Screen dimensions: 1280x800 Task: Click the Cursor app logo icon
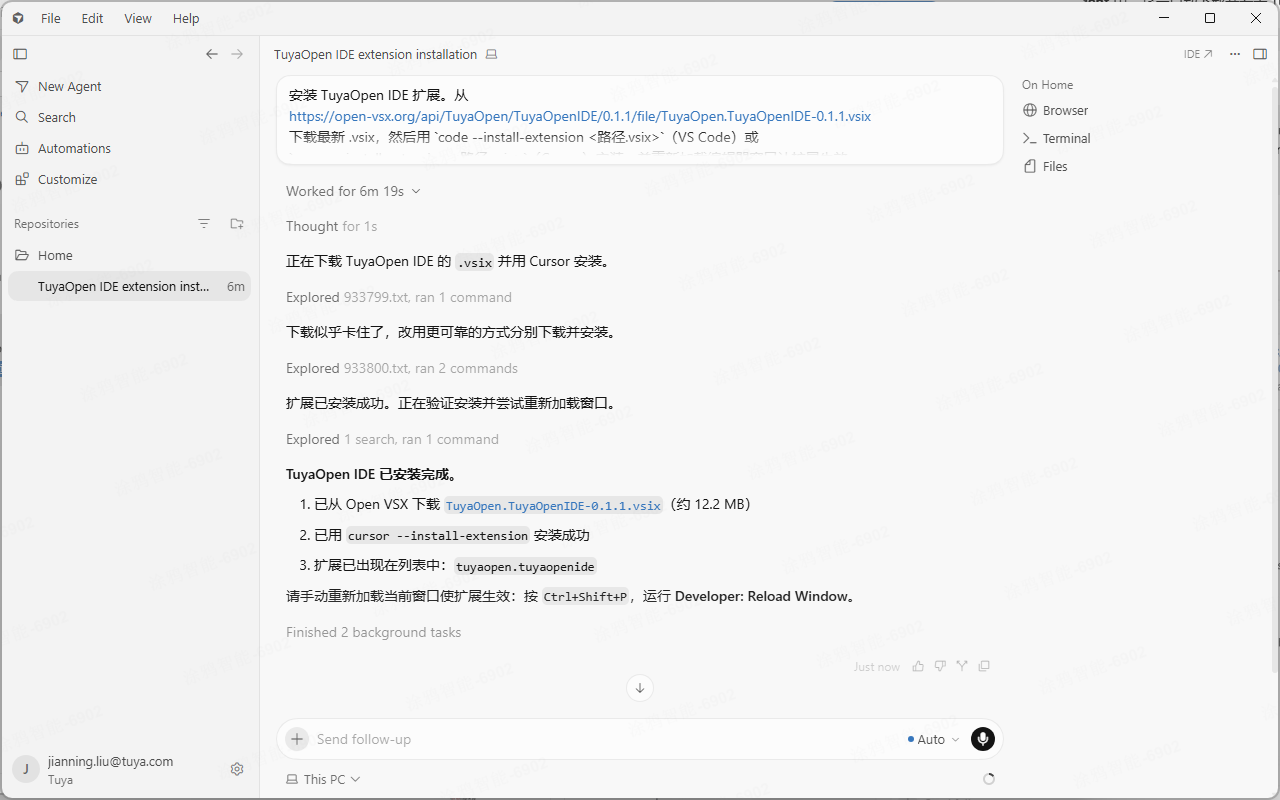[x=18, y=18]
